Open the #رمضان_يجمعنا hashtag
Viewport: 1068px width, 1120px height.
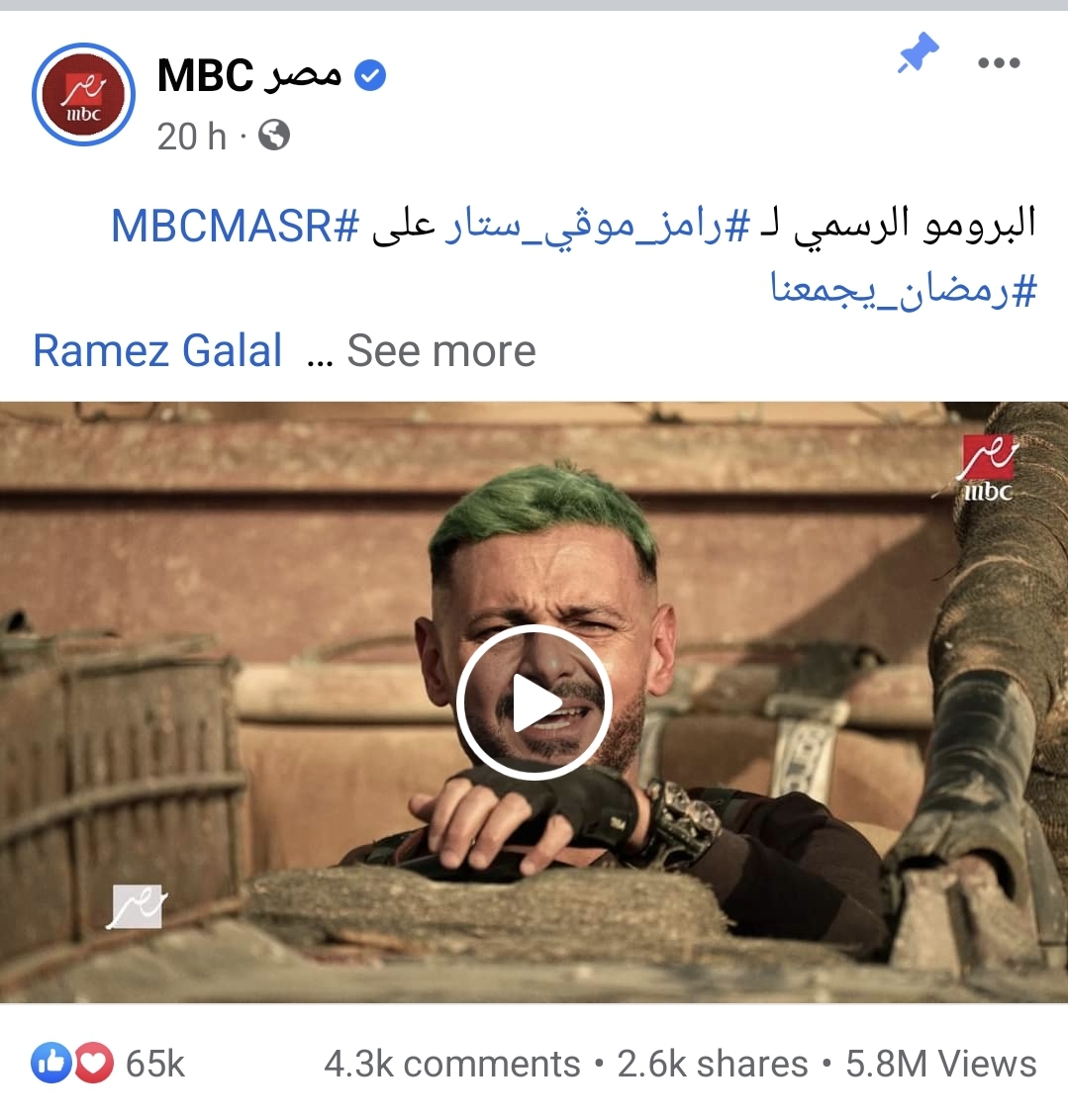tap(903, 291)
